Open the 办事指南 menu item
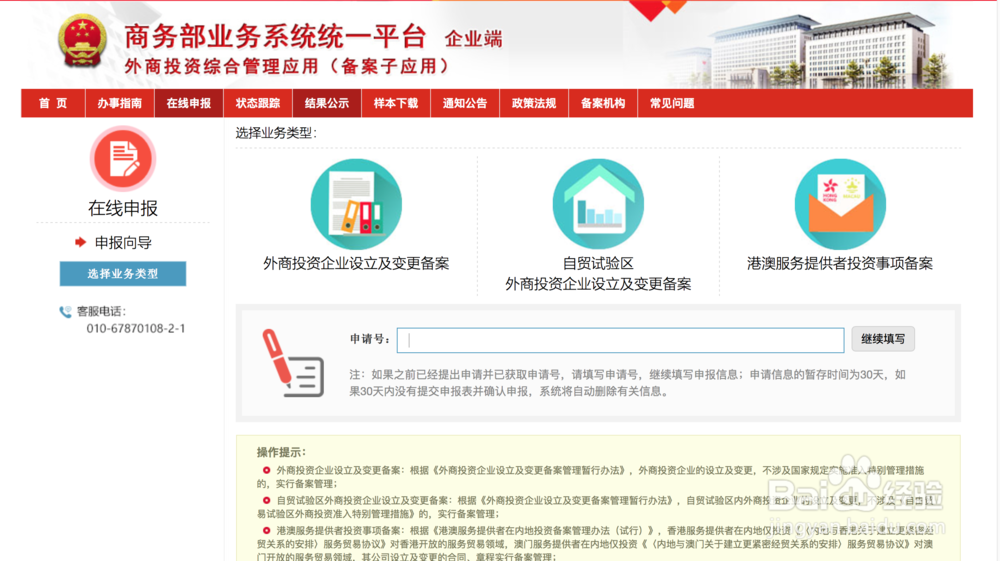The width and height of the screenshot is (1000, 561). pos(120,103)
